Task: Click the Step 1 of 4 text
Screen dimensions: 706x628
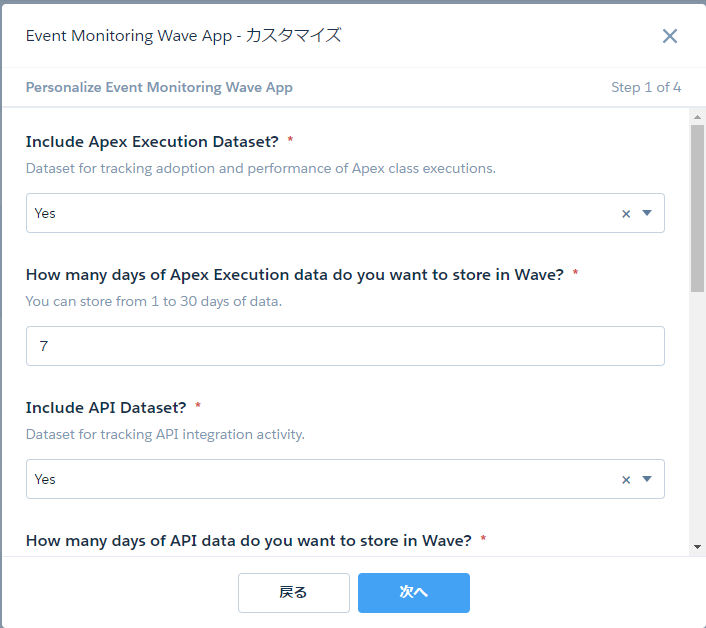Action: click(x=646, y=87)
